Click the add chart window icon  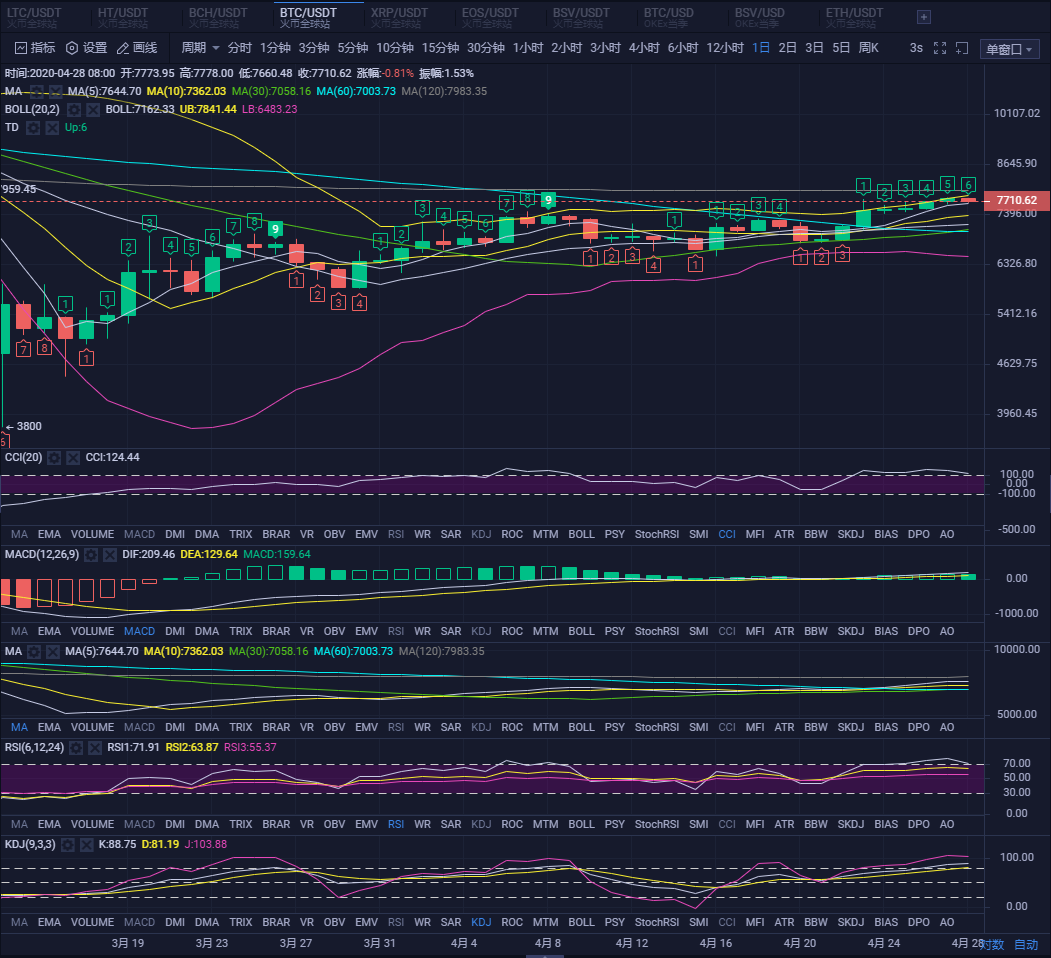pyautogui.click(x=962, y=47)
